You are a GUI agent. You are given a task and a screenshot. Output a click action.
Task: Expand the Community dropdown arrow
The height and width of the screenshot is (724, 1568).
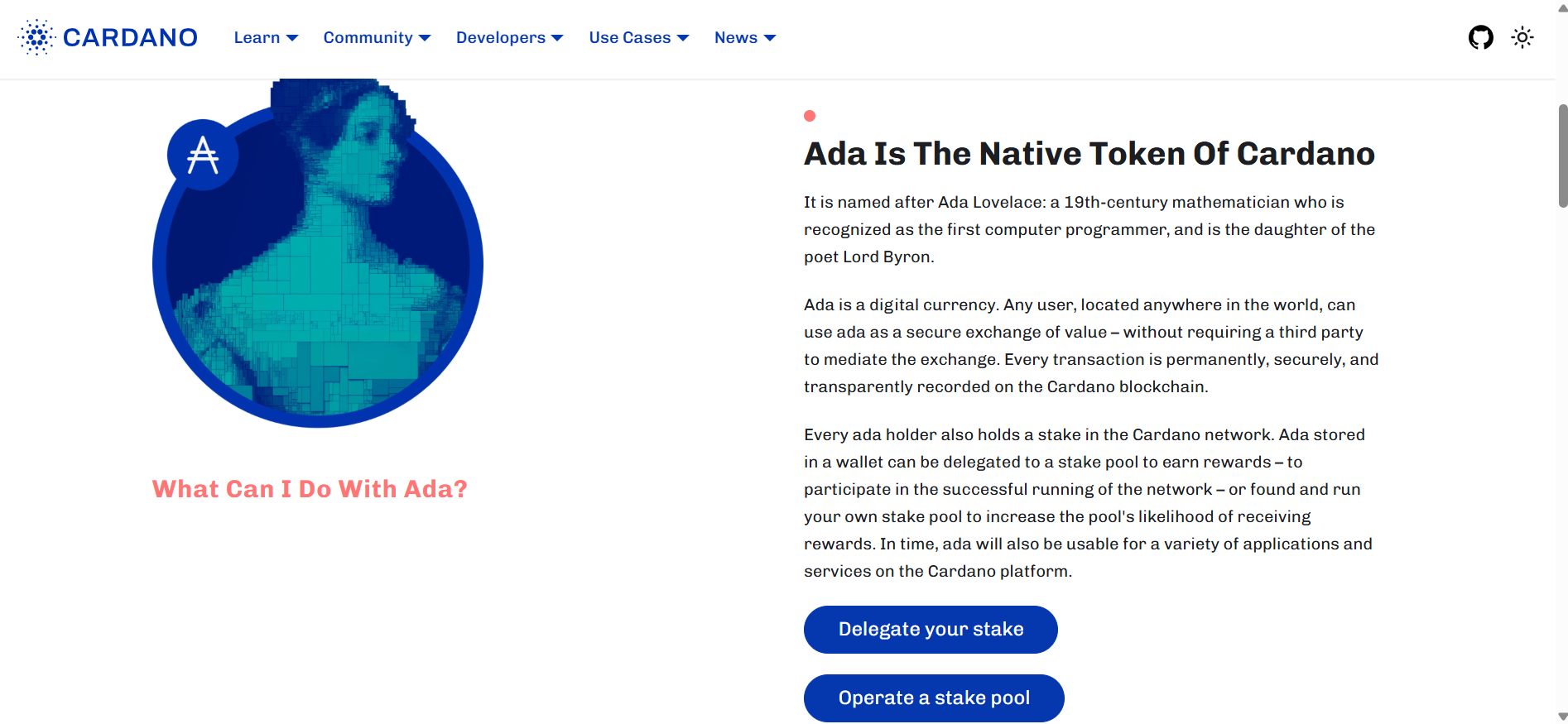pos(425,38)
